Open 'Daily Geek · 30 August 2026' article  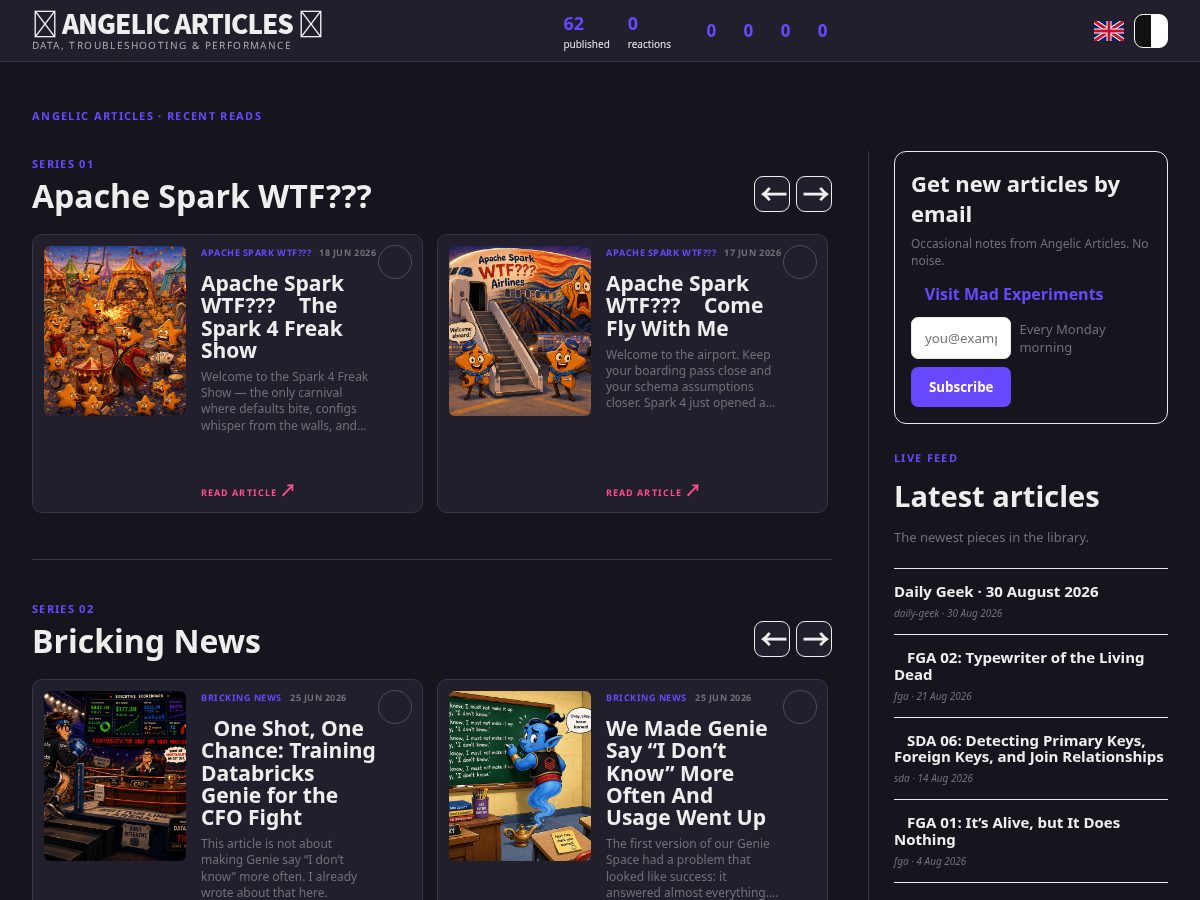996,591
